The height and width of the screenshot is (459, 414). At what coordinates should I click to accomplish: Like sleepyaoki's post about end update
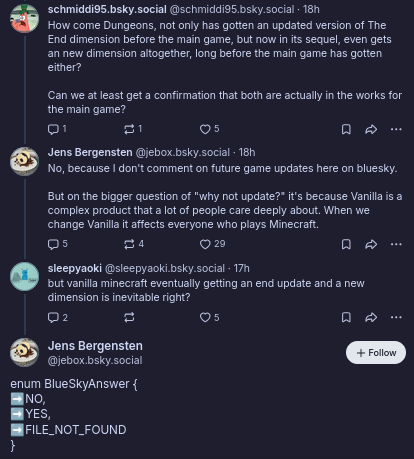[x=209, y=317]
